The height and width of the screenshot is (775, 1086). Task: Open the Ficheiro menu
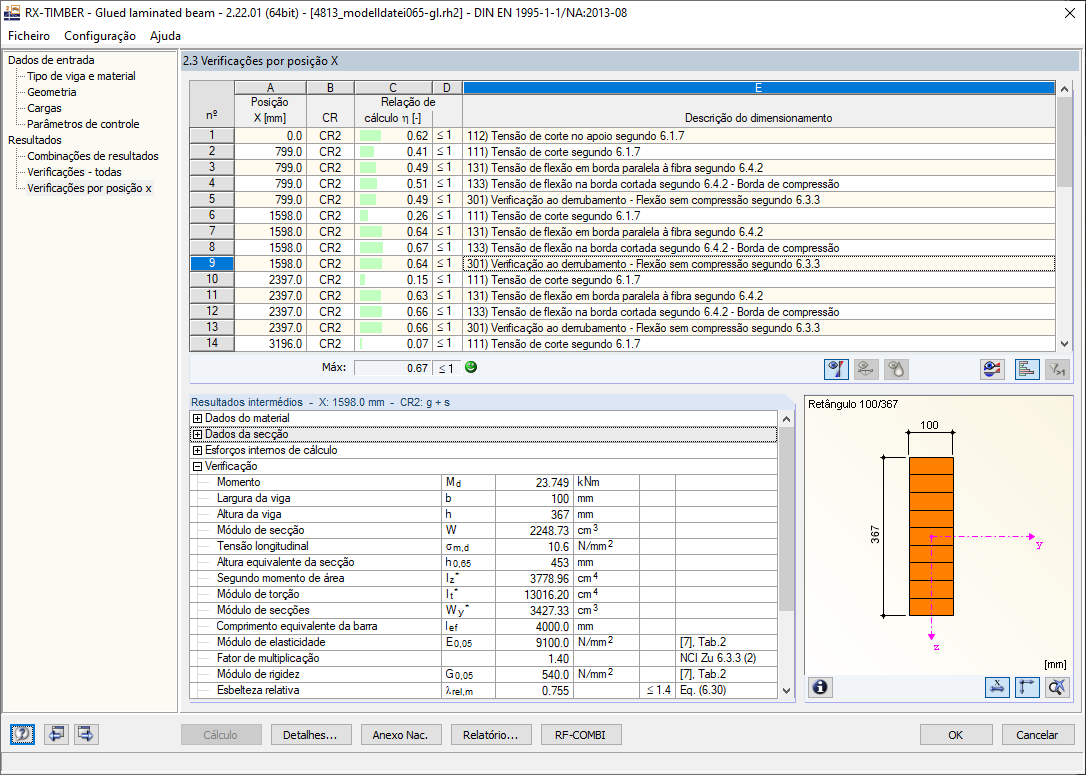[29, 35]
